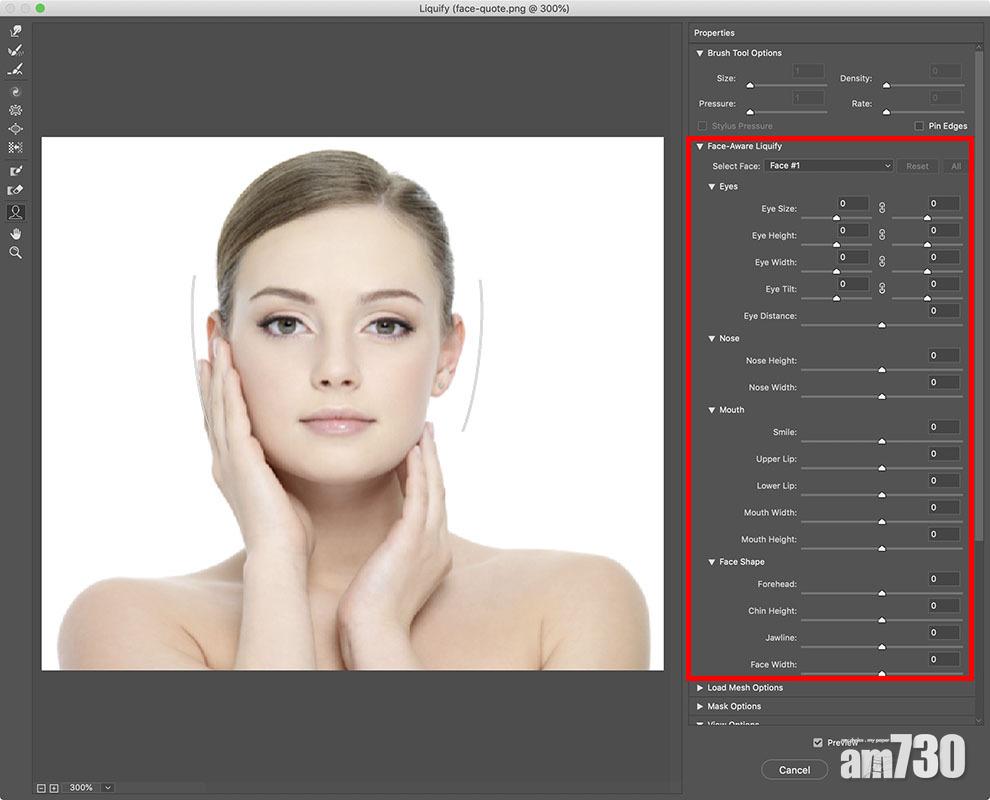Viewport: 990px width, 800px height.
Task: Select the Pucker tool
Action: pos(15,110)
